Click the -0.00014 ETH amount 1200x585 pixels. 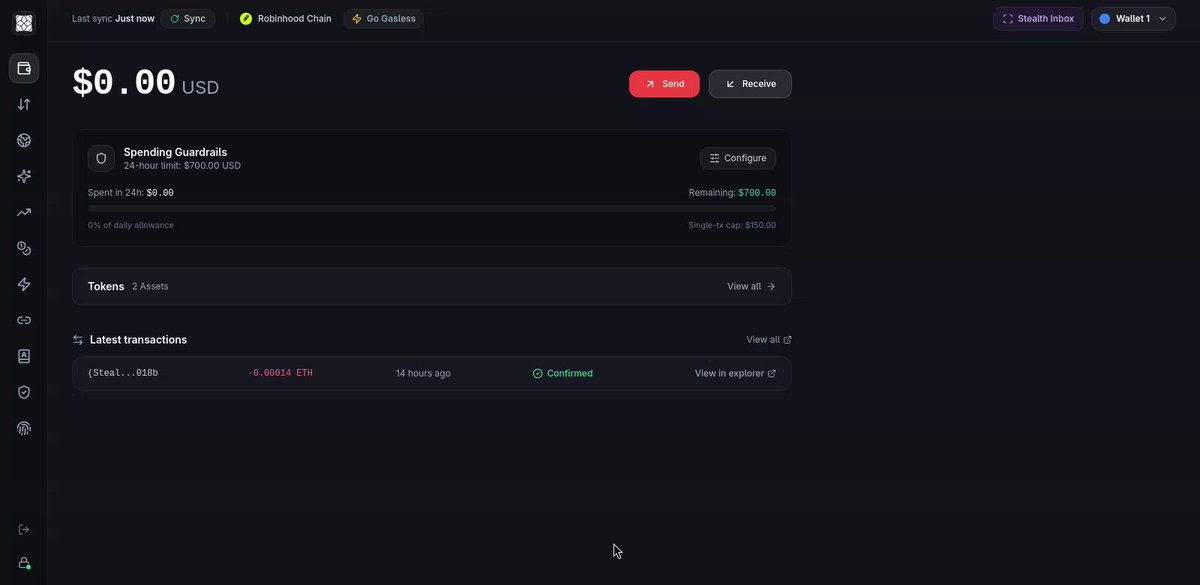coord(280,374)
